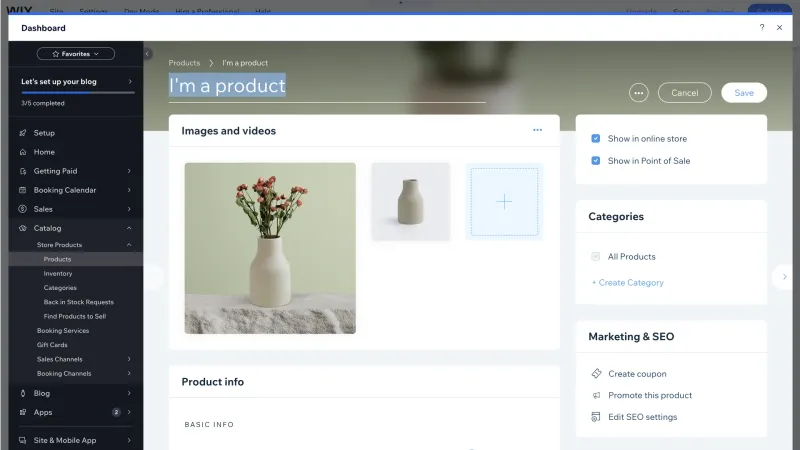Open Find Products to Sell
Image resolution: width=800 pixels, height=450 pixels.
[76, 316]
